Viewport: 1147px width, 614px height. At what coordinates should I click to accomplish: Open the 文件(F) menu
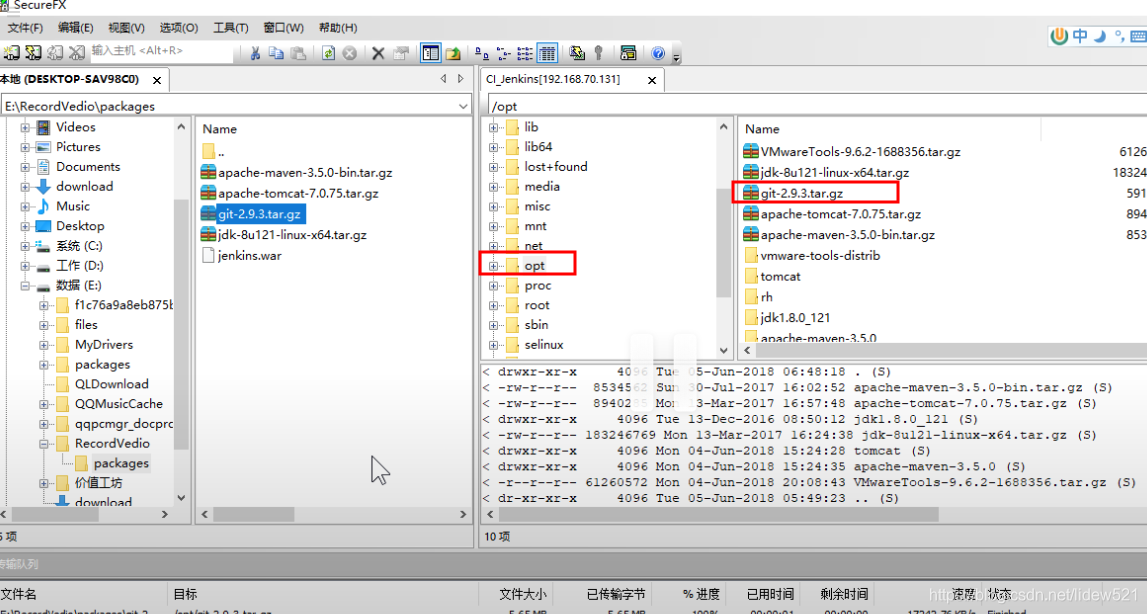tap(25, 28)
